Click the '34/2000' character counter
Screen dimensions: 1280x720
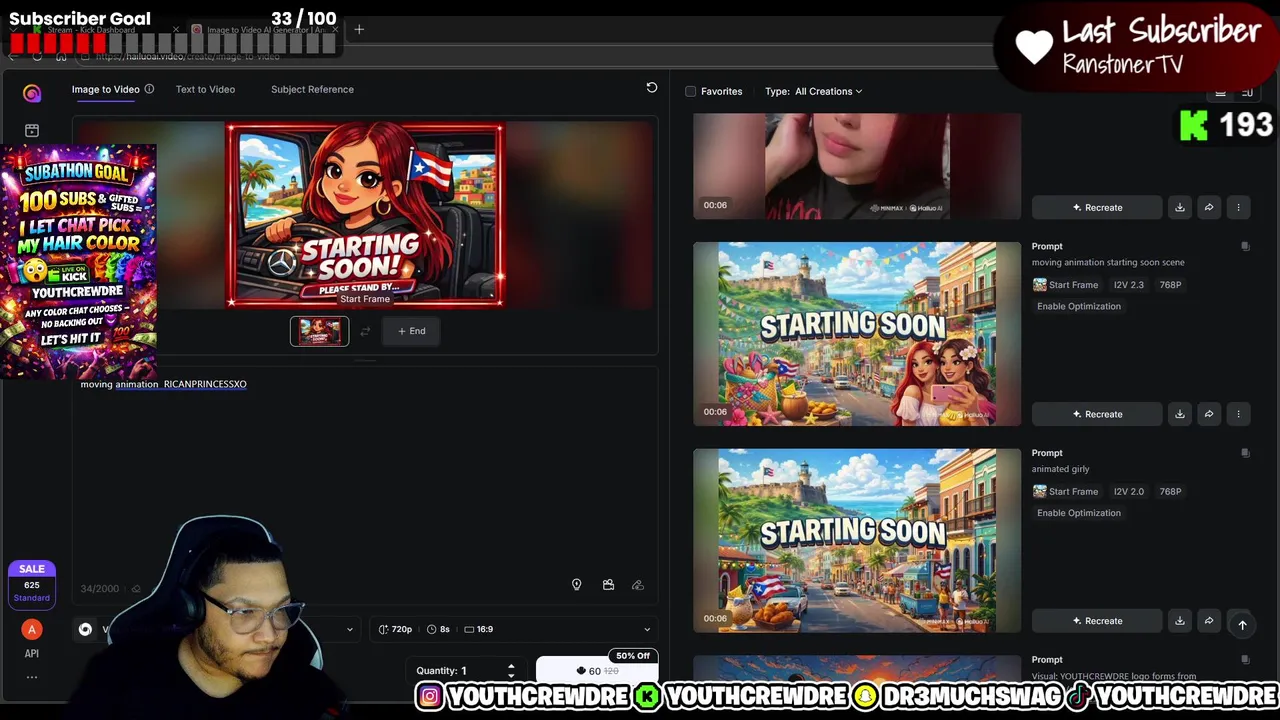pyautogui.click(x=100, y=589)
